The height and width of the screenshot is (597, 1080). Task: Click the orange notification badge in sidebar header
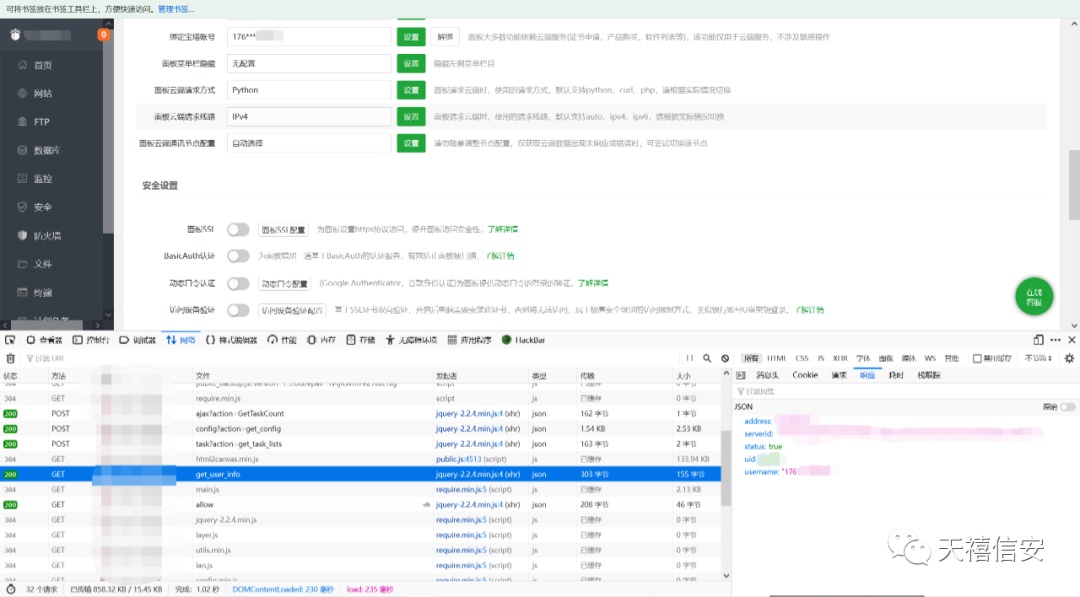(x=103, y=34)
